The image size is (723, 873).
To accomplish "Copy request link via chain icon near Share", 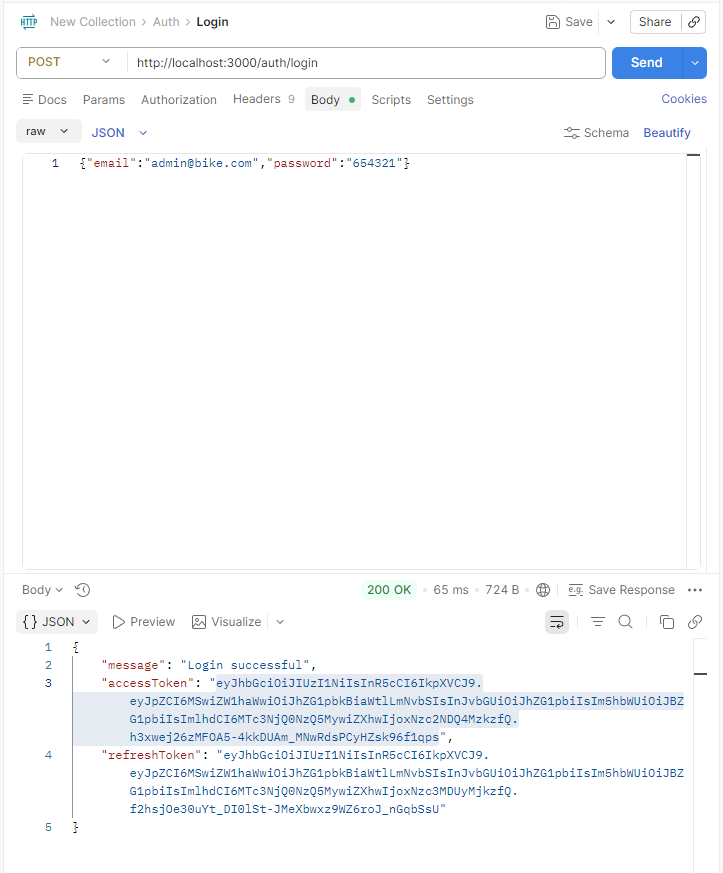I will pos(694,22).
